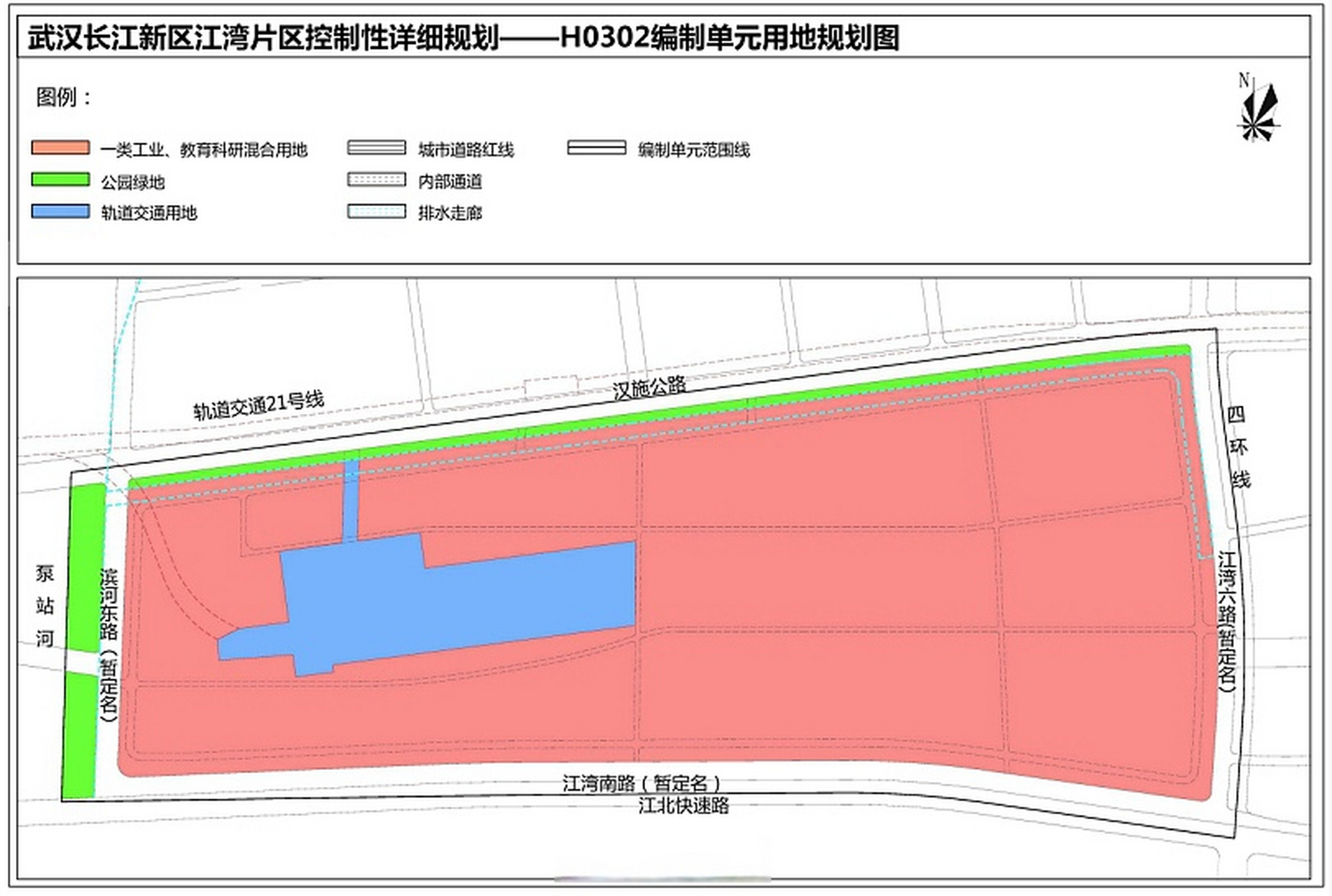Image resolution: width=1332 pixels, height=896 pixels.
Task: Click the 图例 heading text
Action: tap(64, 97)
